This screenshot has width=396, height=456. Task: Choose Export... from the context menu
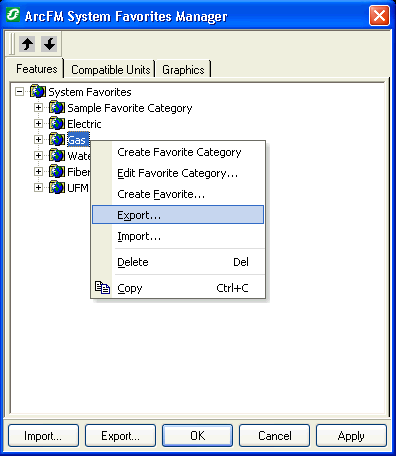click(178, 215)
